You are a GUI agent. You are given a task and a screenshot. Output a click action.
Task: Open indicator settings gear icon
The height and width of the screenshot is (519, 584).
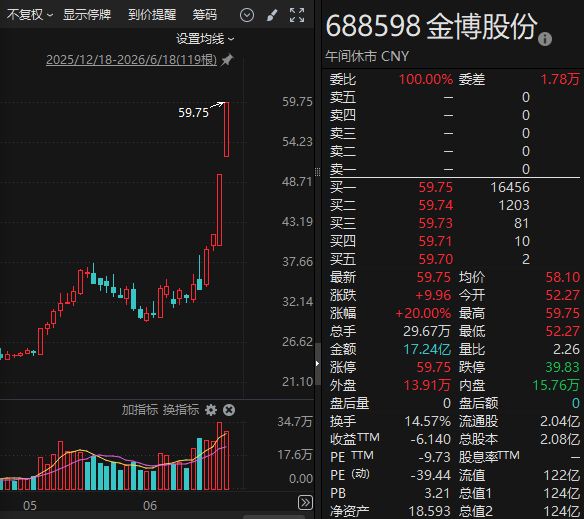[x=211, y=410]
